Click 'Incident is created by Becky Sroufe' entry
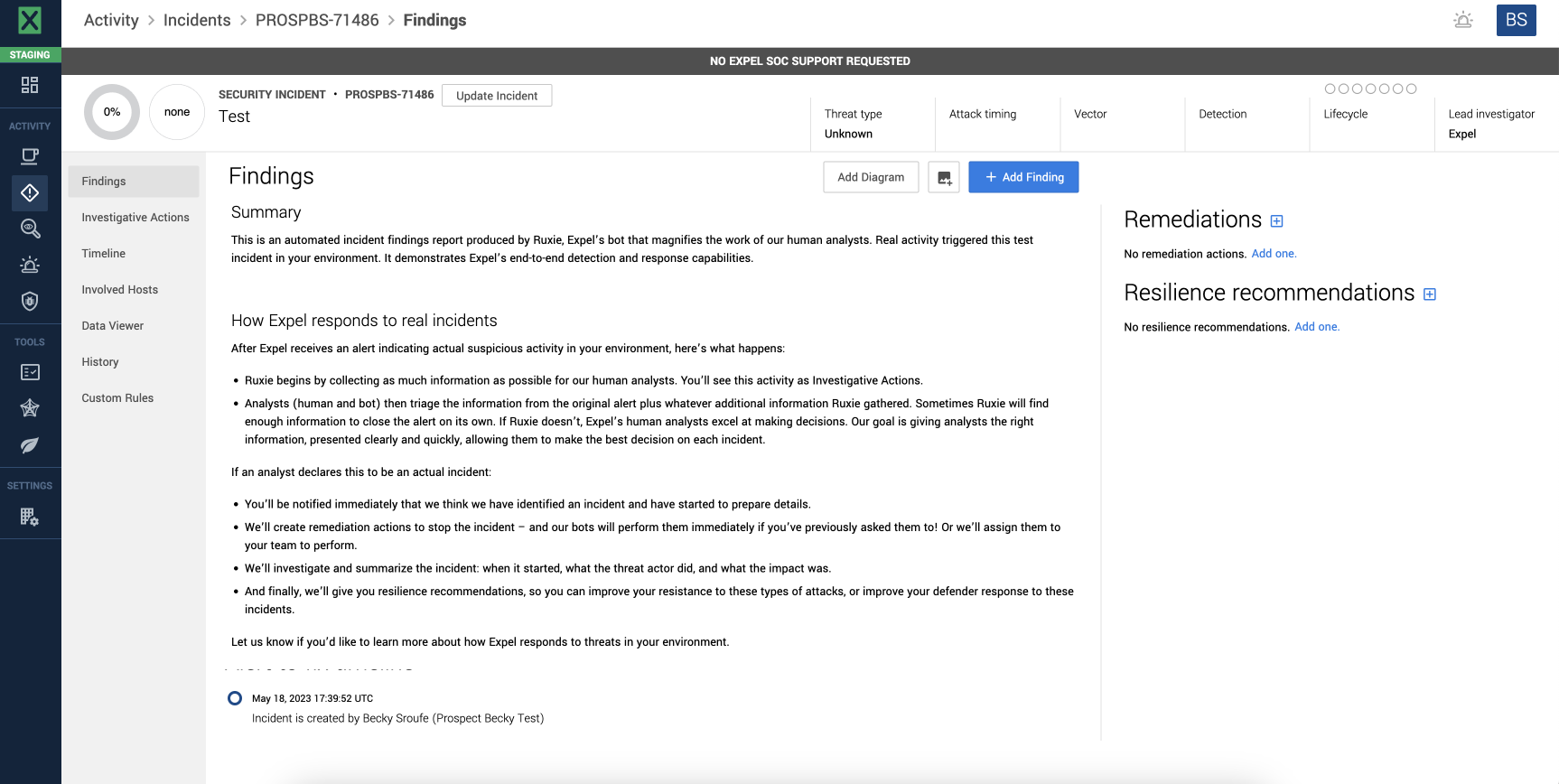This screenshot has height=784, width=1559. (x=397, y=718)
